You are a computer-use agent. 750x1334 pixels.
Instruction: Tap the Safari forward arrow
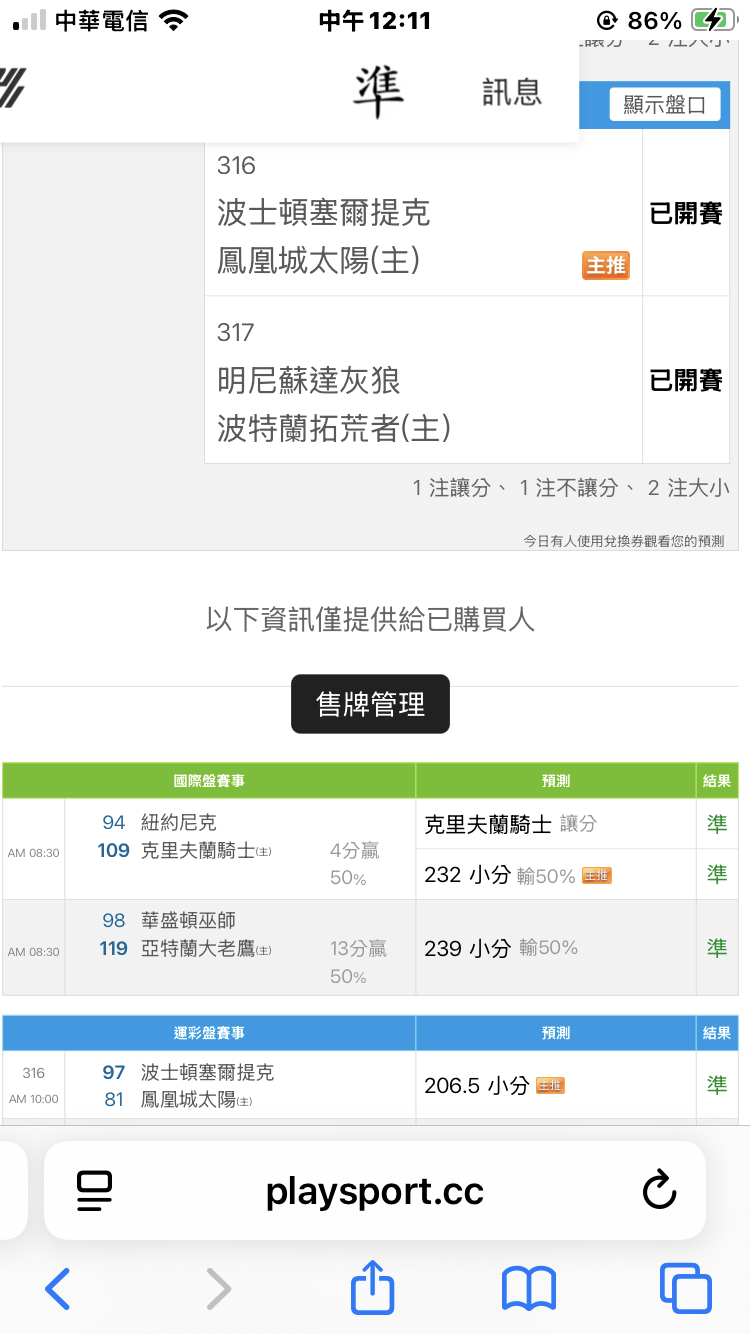218,1288
